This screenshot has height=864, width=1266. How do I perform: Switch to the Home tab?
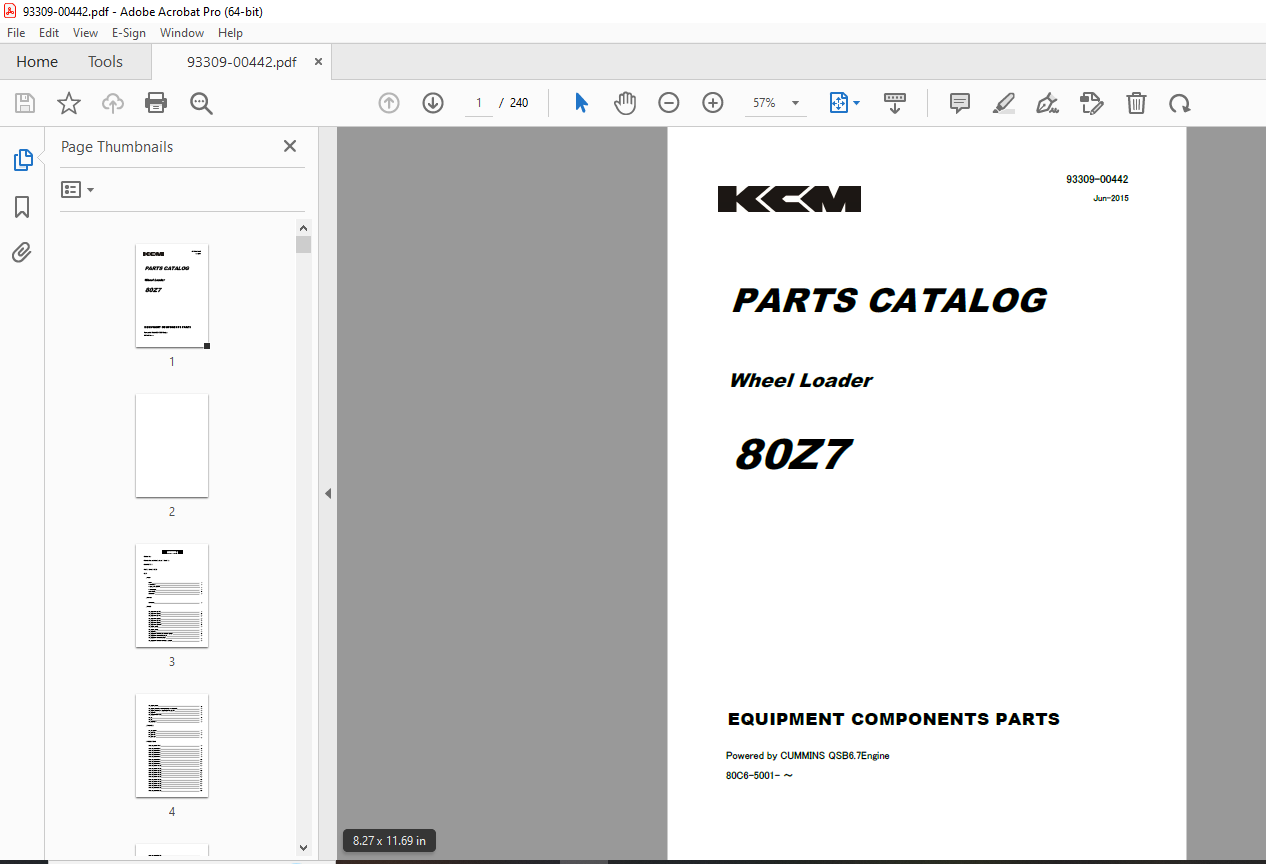37,62
